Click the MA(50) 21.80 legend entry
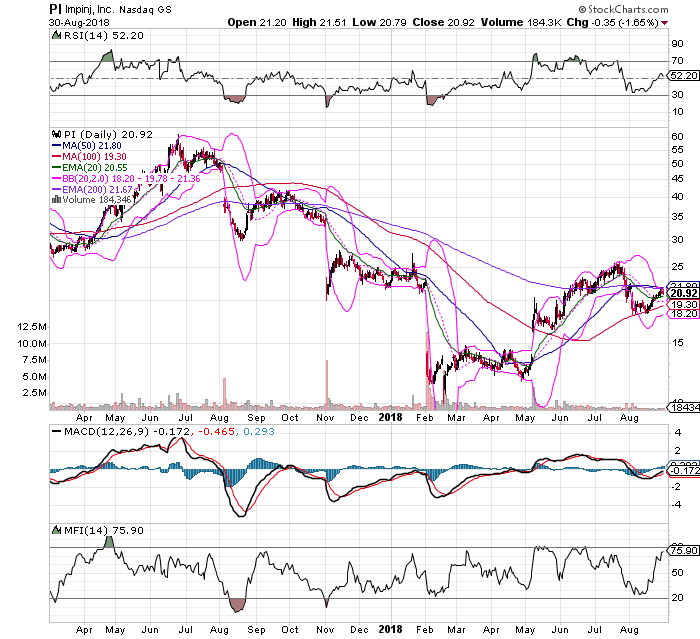 [x=87, y=146]
